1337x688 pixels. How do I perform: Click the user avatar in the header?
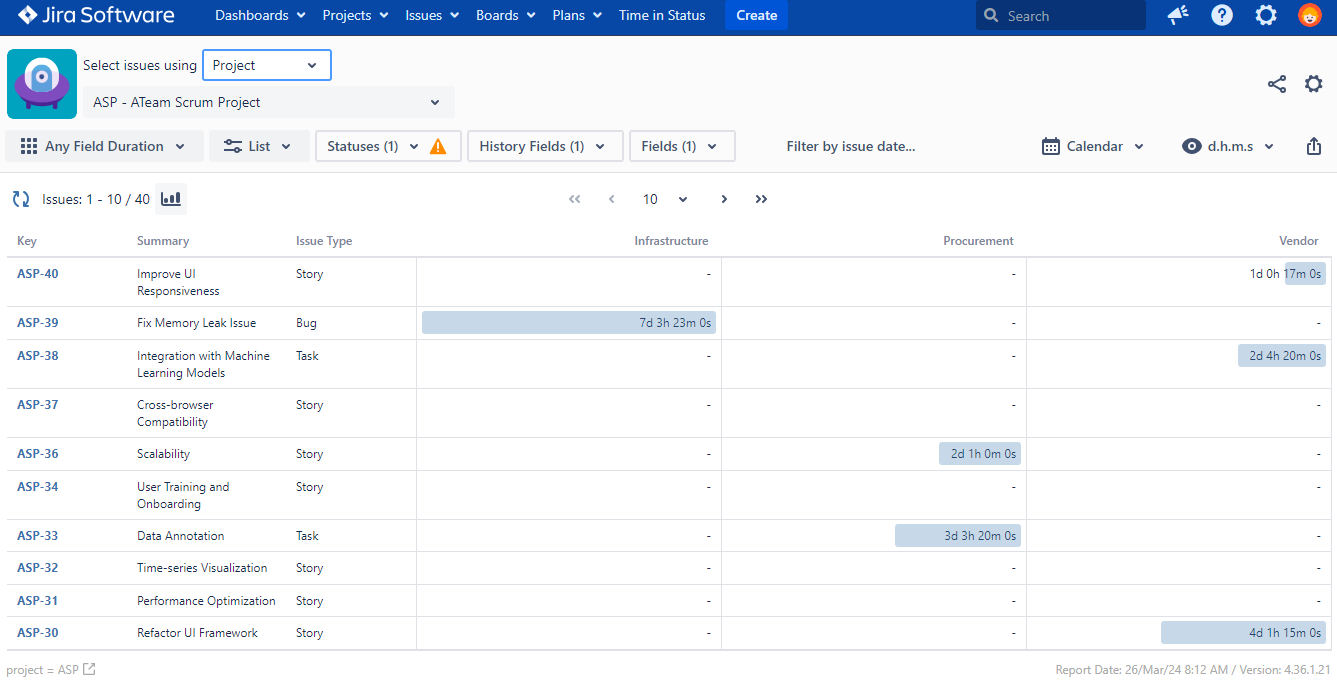pos(1309,15)
